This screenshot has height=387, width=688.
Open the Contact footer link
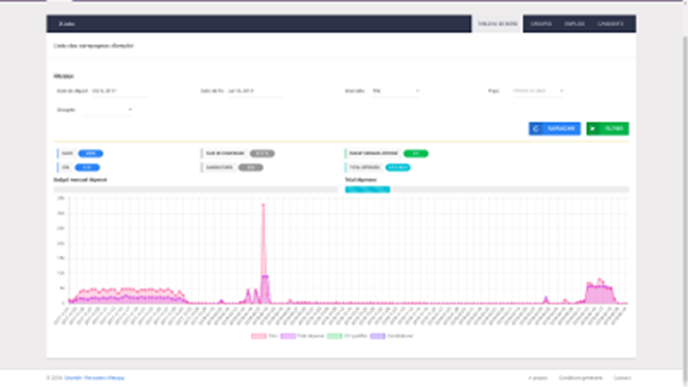pos(622,378)
